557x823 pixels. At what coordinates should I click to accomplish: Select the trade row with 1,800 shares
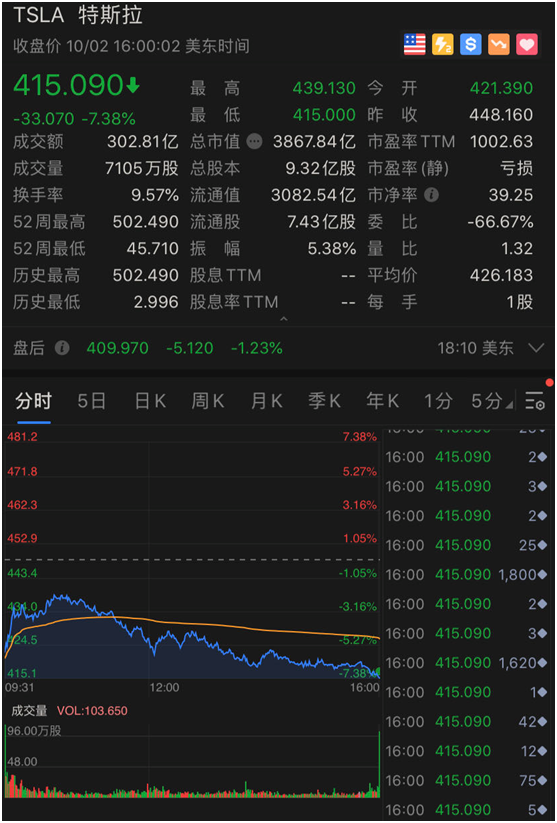tap(467, 575)
